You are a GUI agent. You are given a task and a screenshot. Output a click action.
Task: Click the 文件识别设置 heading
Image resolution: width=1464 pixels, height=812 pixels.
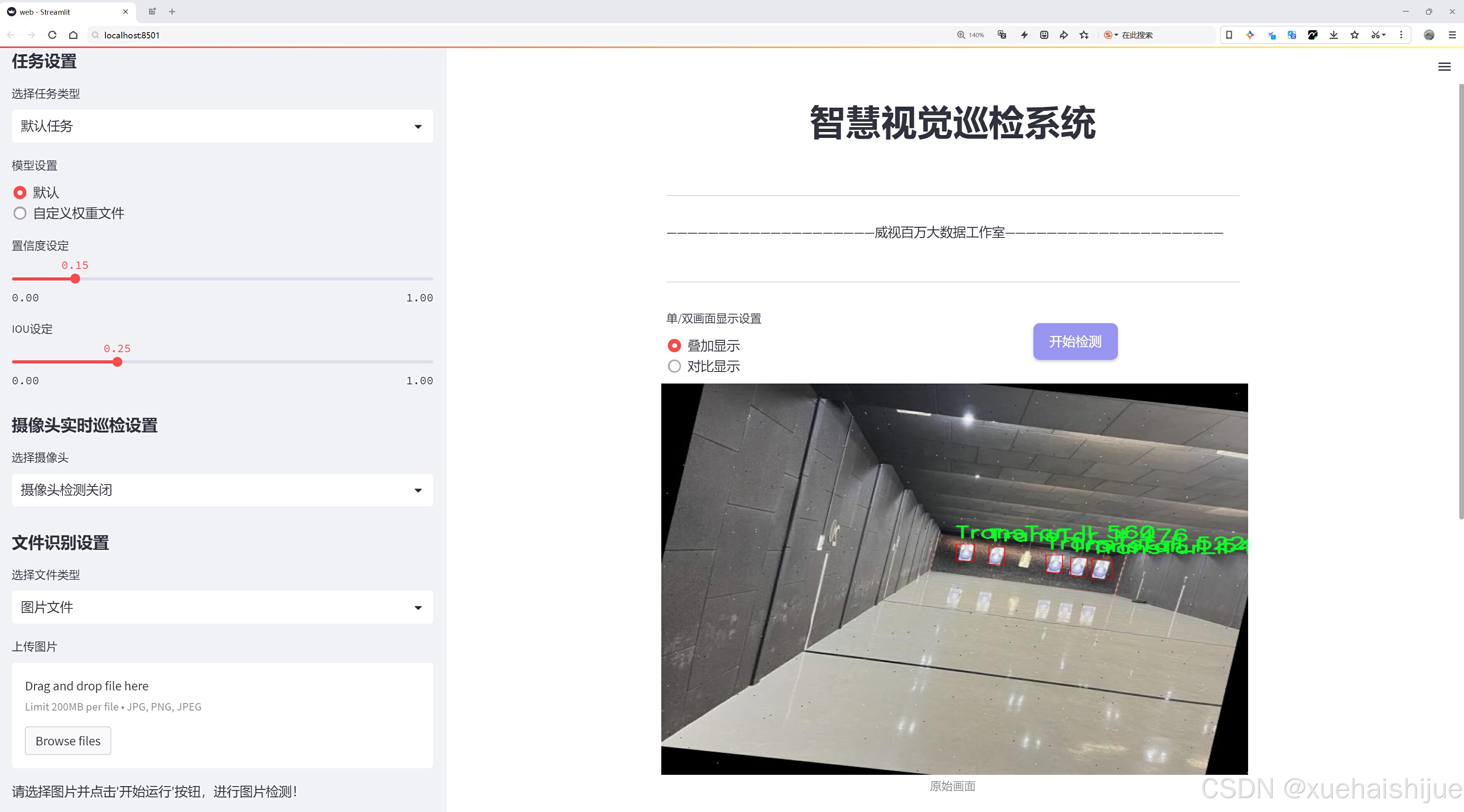[x=60, y=542]
